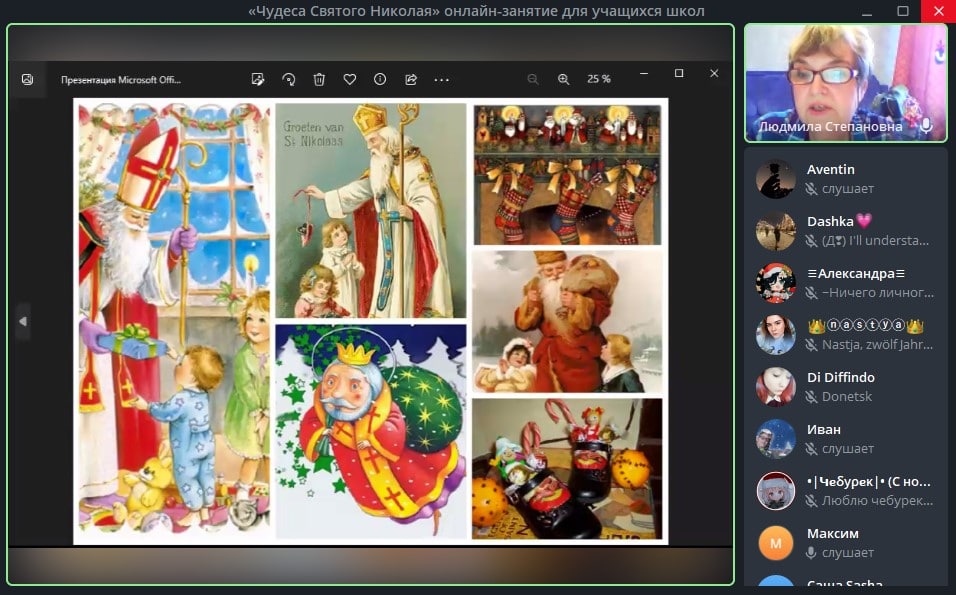Open the three-dots more options menu

point(441,79)
